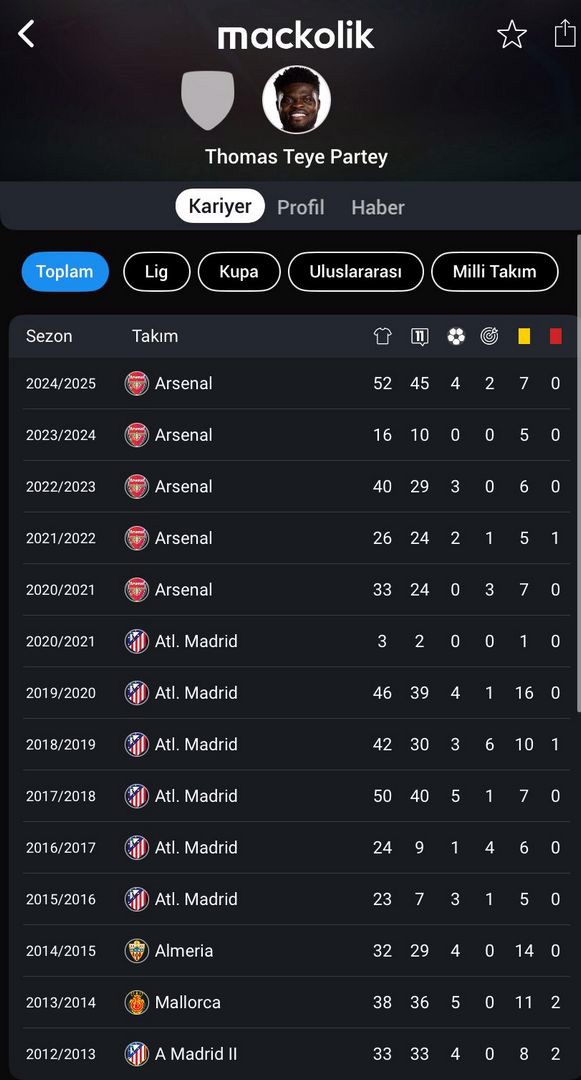This screenshot has width=581, height=1080.
Task: Open Thomas Partey's profile photo
Action: click(x=296, y=99)
